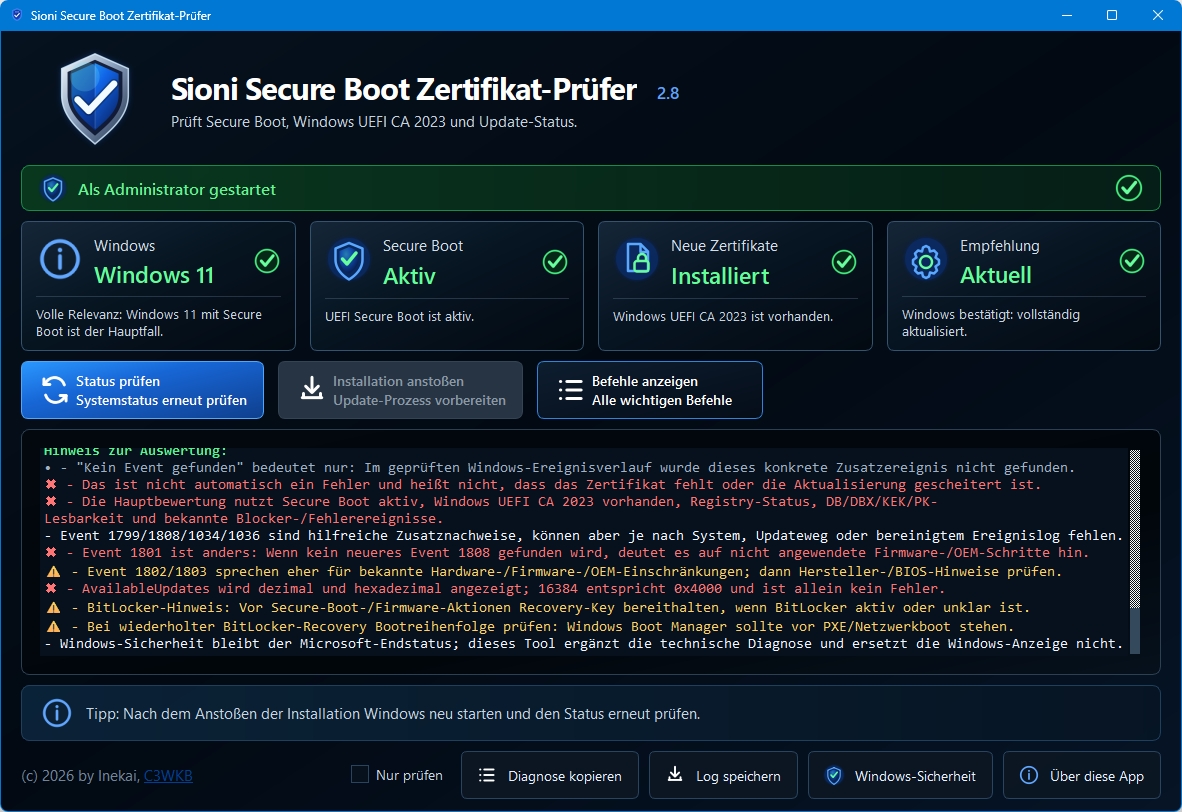Click shield icon on Secure Boot card
This screenshot has height=812, width=1182.
point(349,261)
